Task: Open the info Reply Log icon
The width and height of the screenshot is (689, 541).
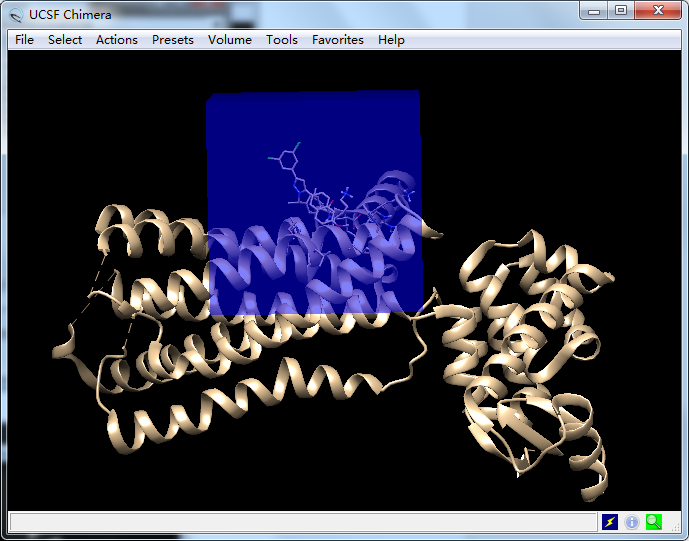Action: [x=632, y=522]
